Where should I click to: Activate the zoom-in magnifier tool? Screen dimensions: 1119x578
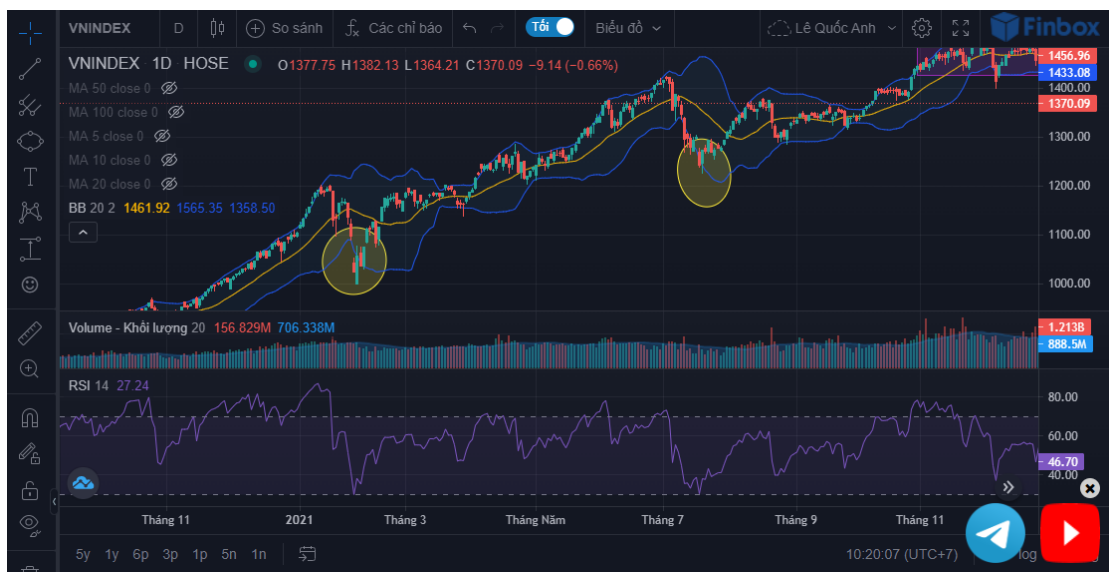pos(30,369)
